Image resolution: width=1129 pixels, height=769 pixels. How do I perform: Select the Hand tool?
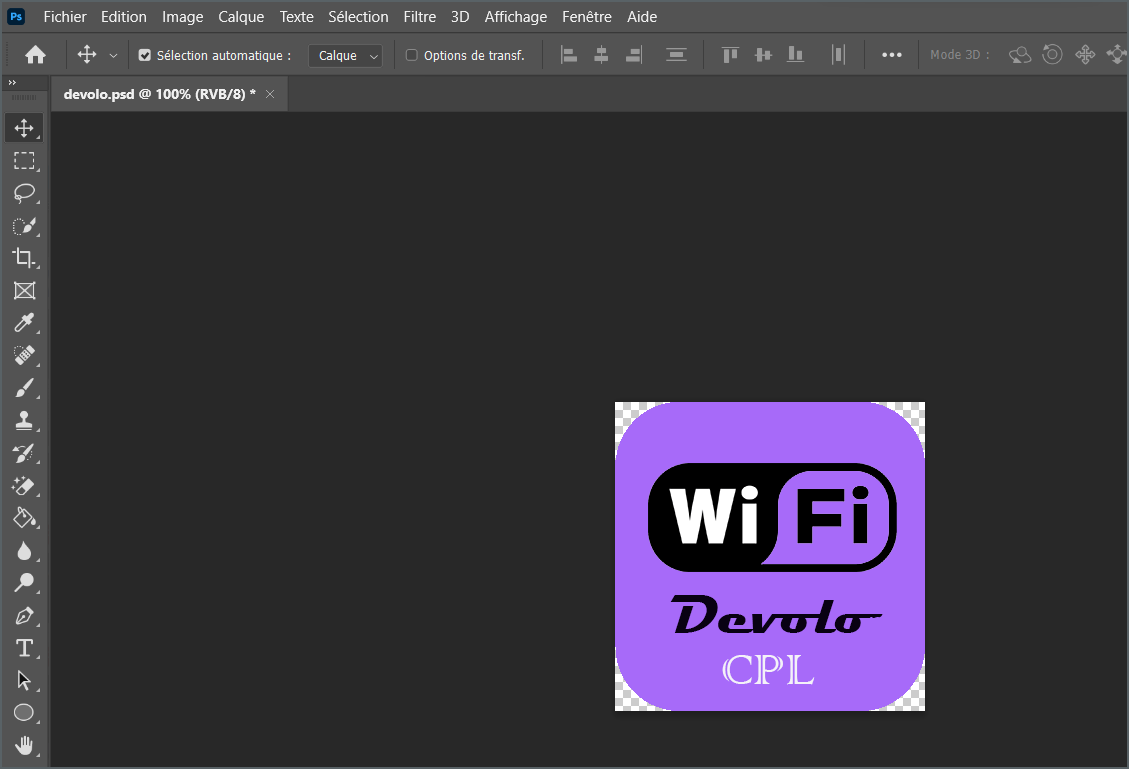pos(24,745)
